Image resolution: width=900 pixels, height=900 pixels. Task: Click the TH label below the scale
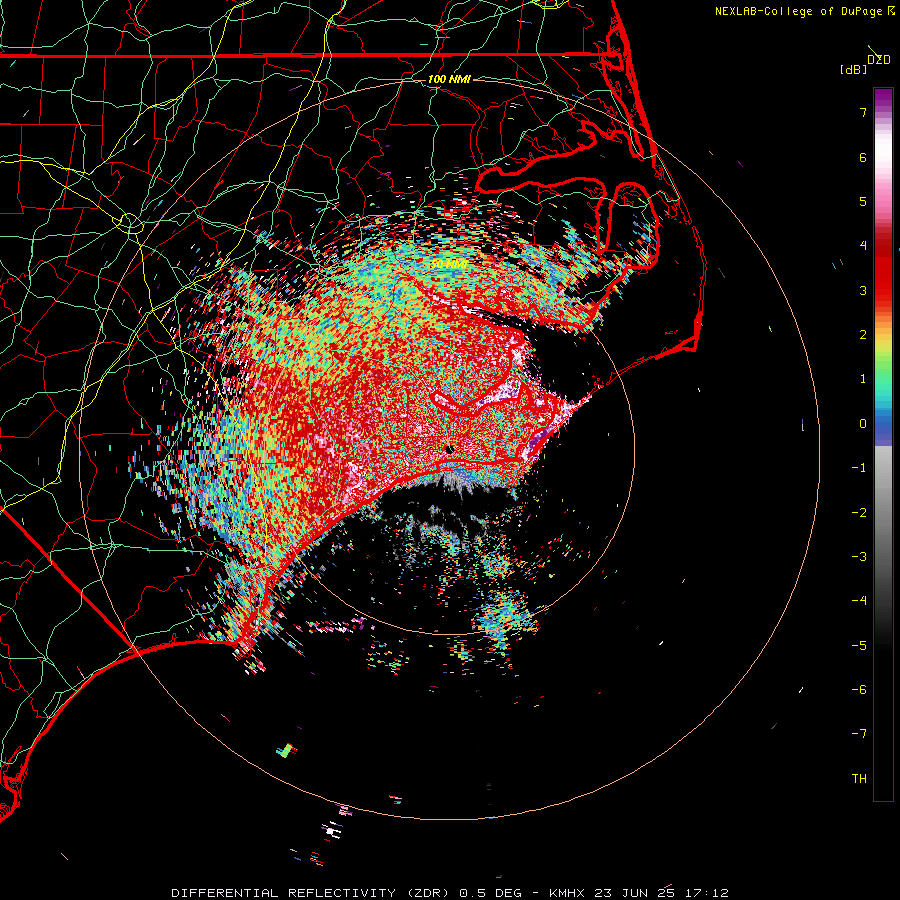click(859, 779)
